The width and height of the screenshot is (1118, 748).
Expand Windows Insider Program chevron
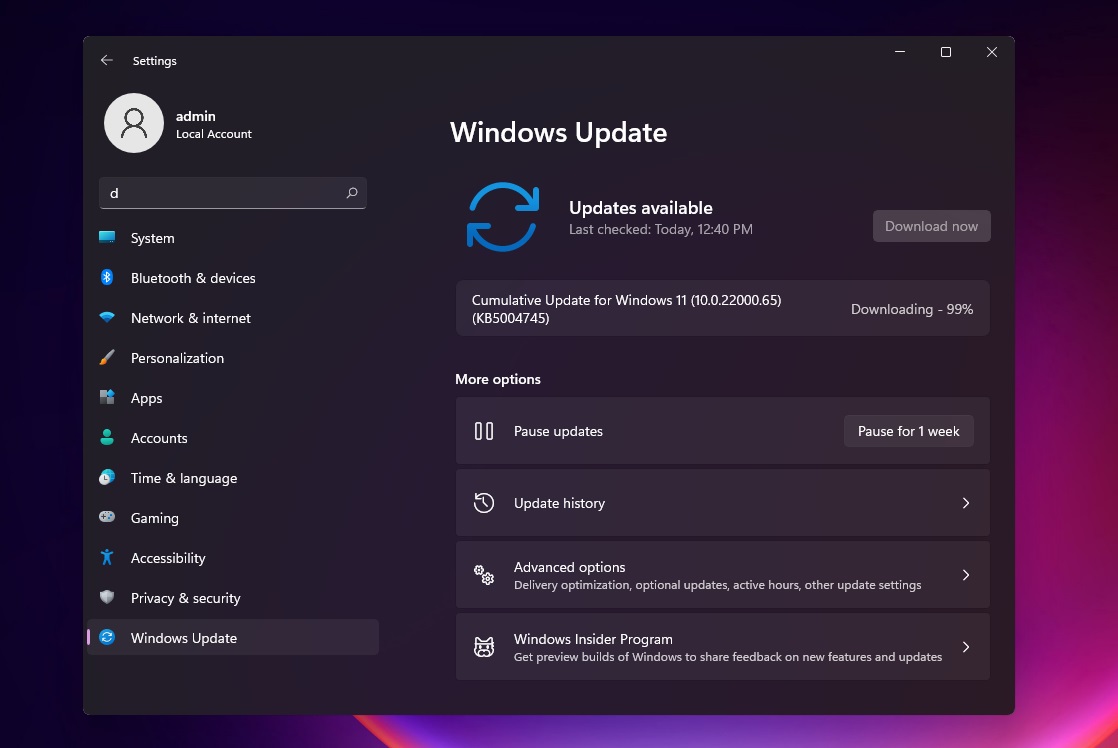click(965, 647)
